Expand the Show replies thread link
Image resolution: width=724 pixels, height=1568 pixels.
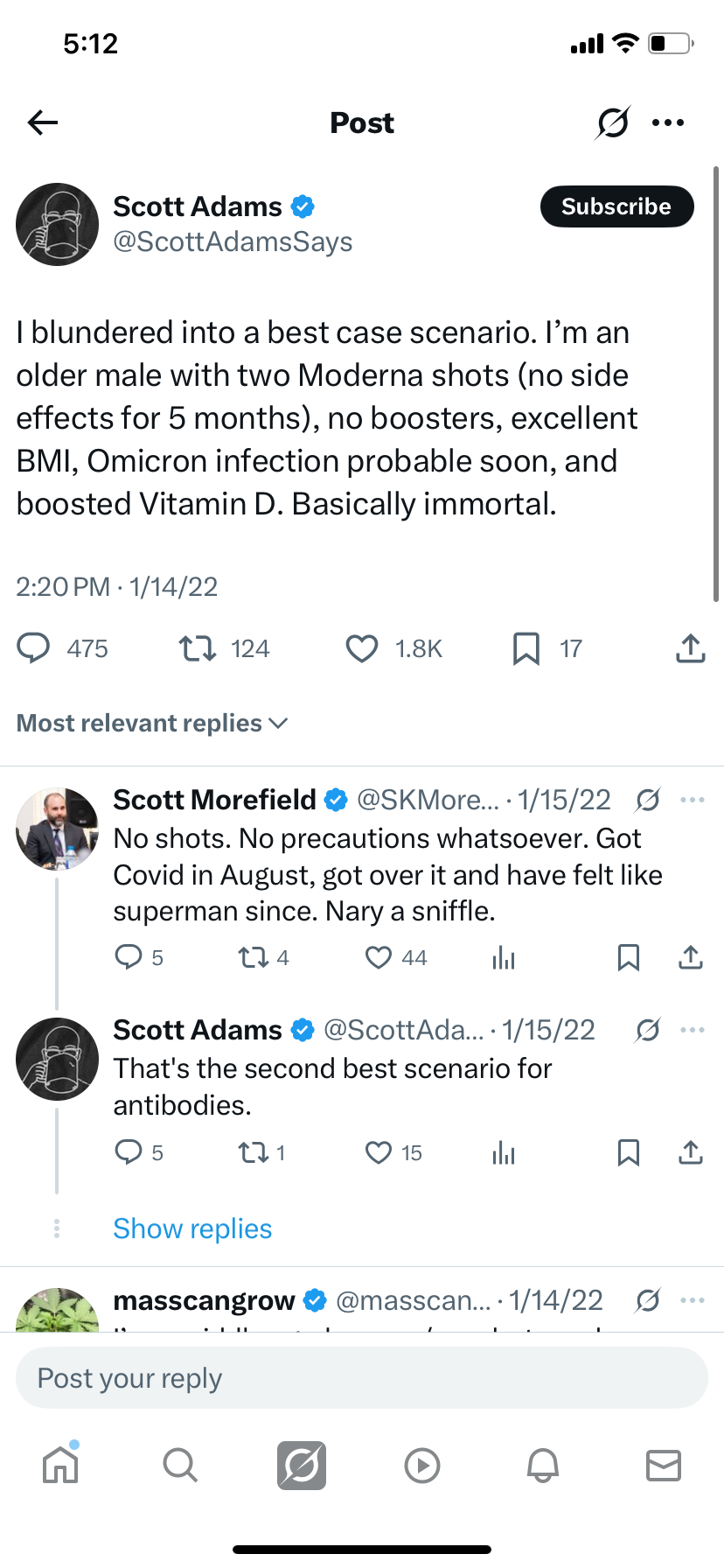(192, 1229)
